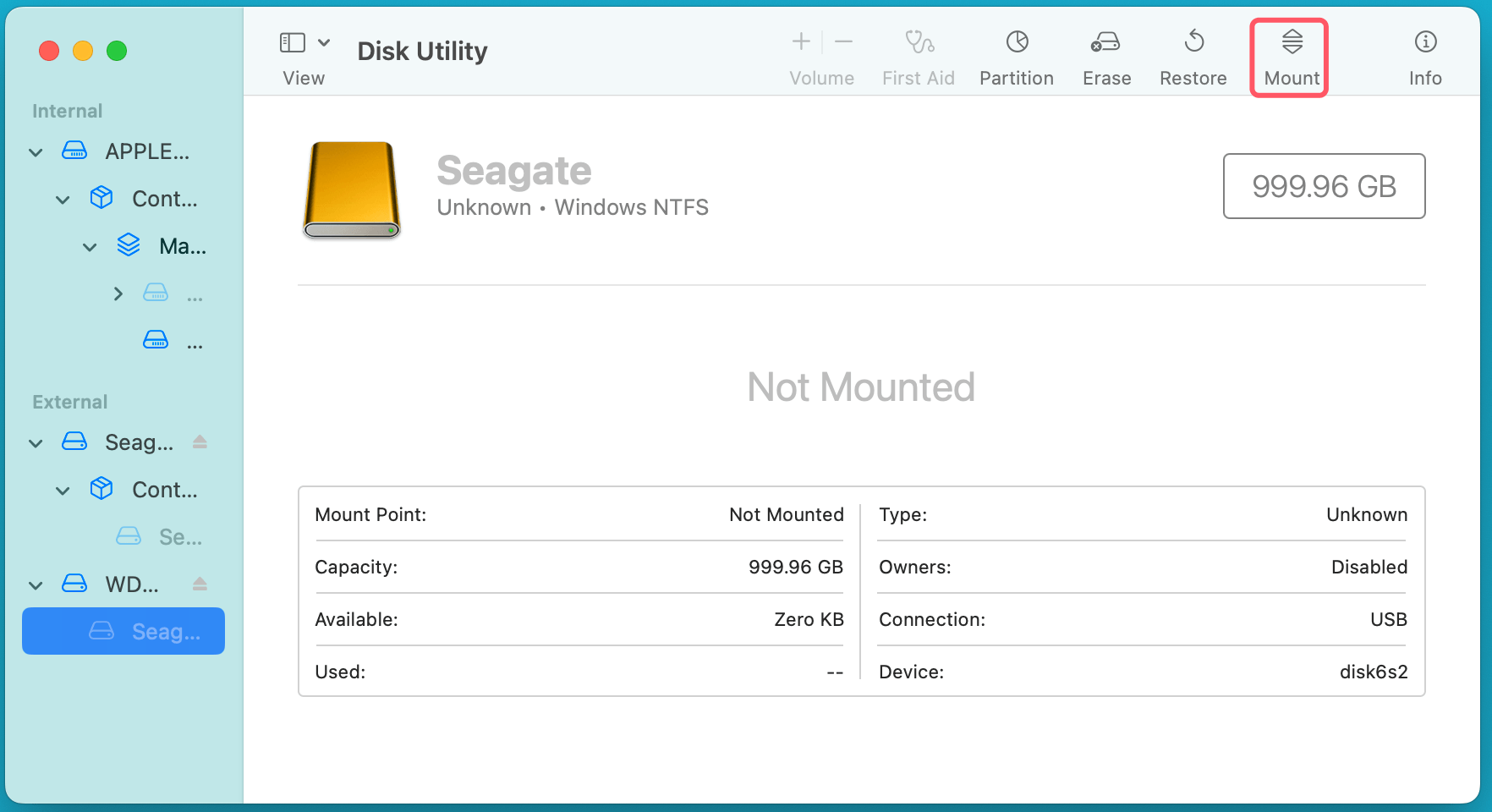Click the Mount Point value Not Mounted

pos(786,514)
